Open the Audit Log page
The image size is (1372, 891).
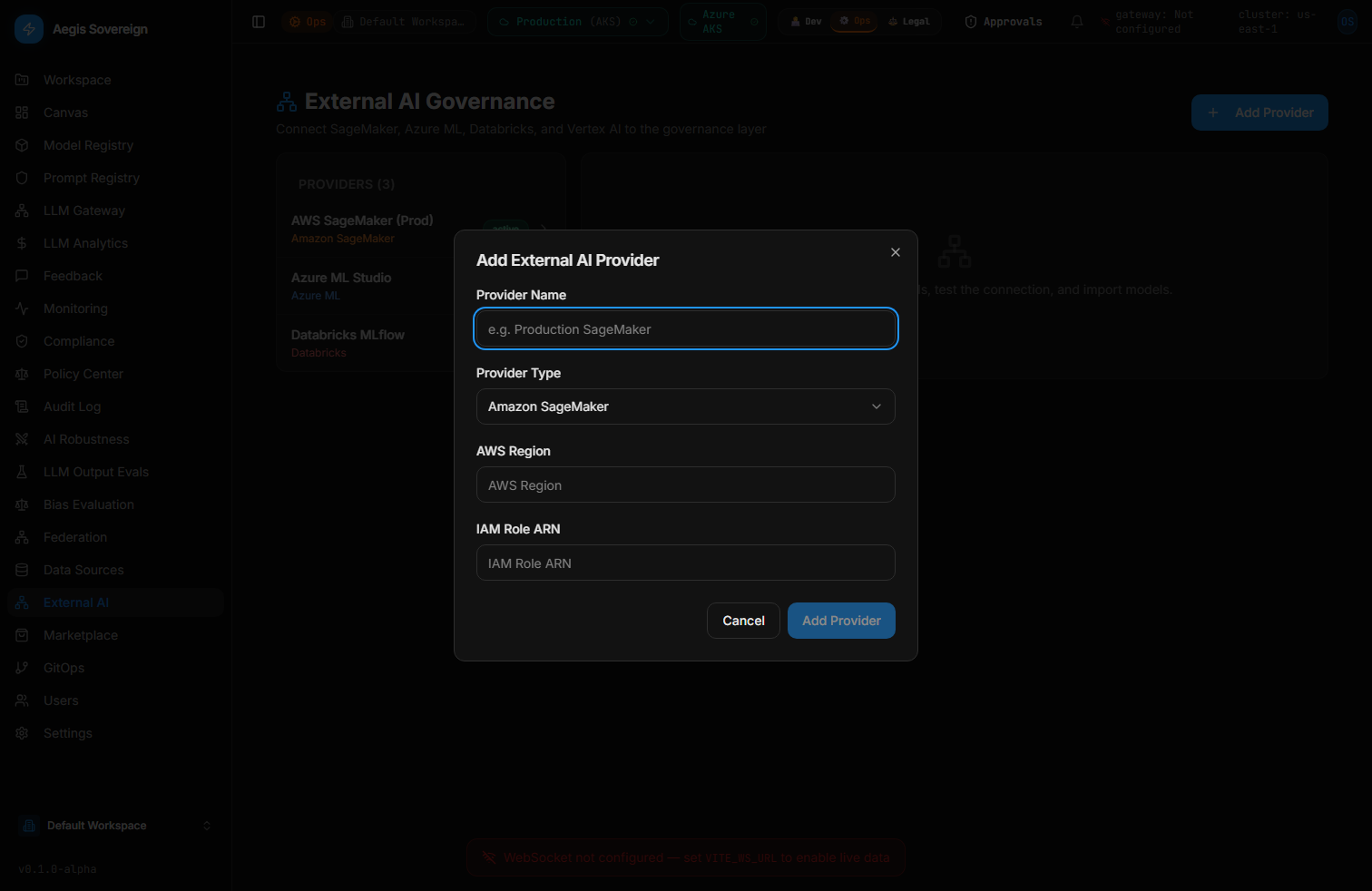click(73, 406)
